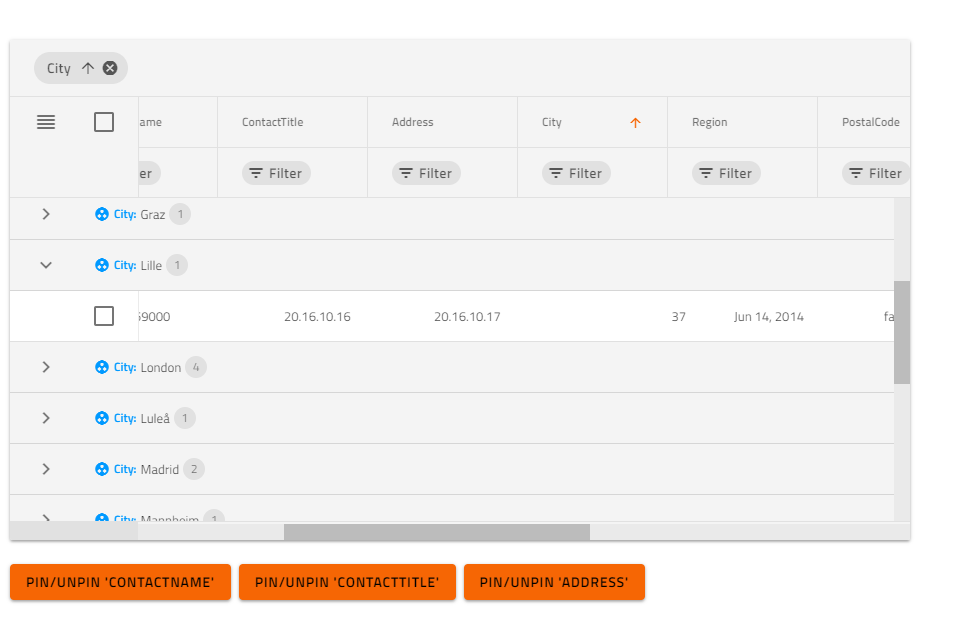Open Filter chip under PostalCode

tap(876, 174)
